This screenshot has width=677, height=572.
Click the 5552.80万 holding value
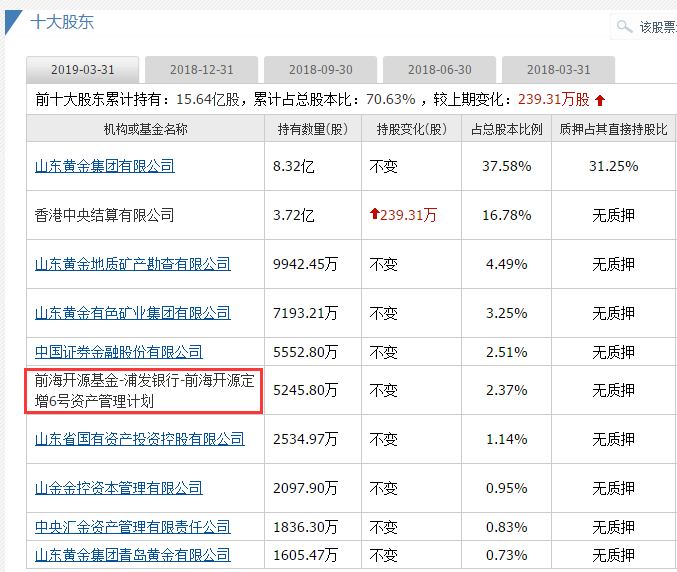[305, 352]
